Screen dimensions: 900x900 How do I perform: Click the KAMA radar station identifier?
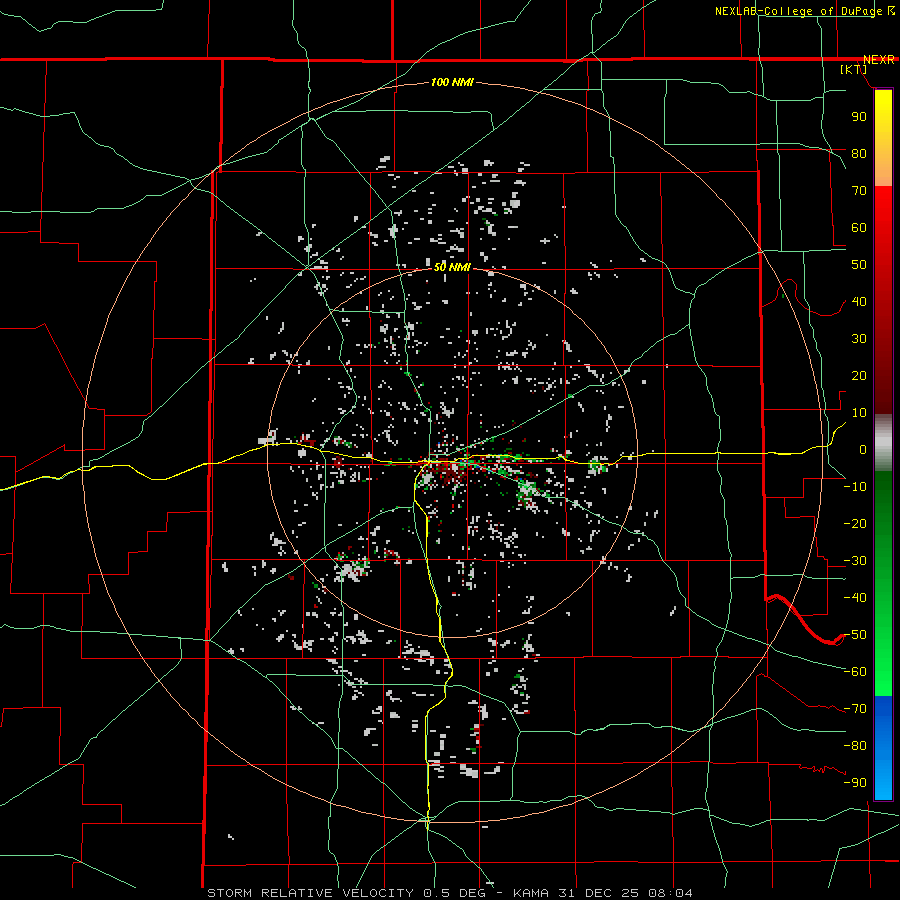point(531,893)
